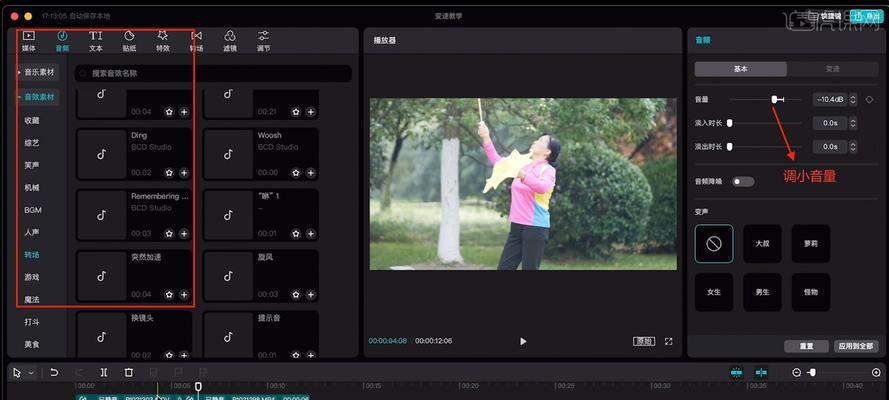Toggle 音频降噪 noise reduction
Image resolution: width=889 pixels, height=400 pixels.
(x=743, y=181)
